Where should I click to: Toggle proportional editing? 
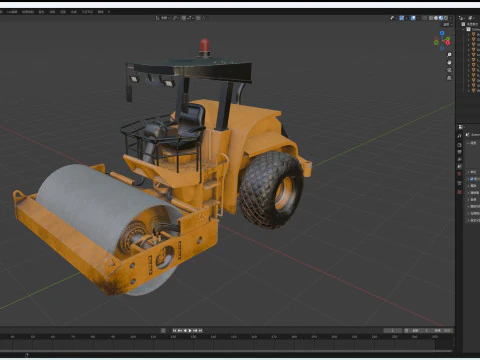[198, 18]
